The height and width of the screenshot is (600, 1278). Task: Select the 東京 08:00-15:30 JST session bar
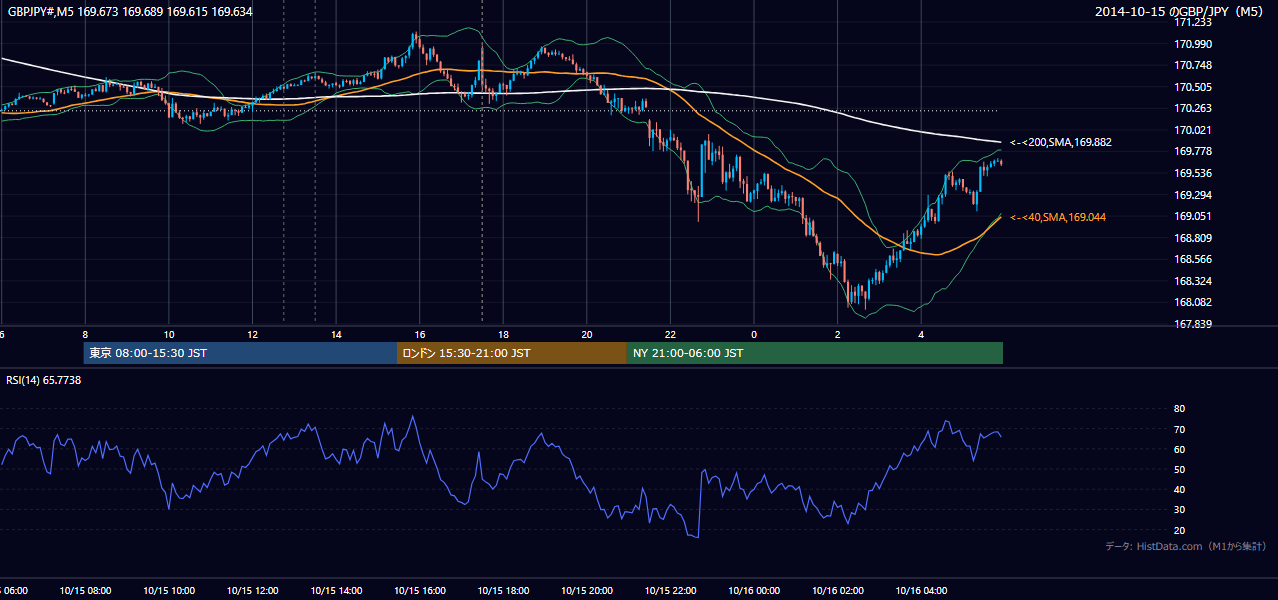(x=240, y=353)
